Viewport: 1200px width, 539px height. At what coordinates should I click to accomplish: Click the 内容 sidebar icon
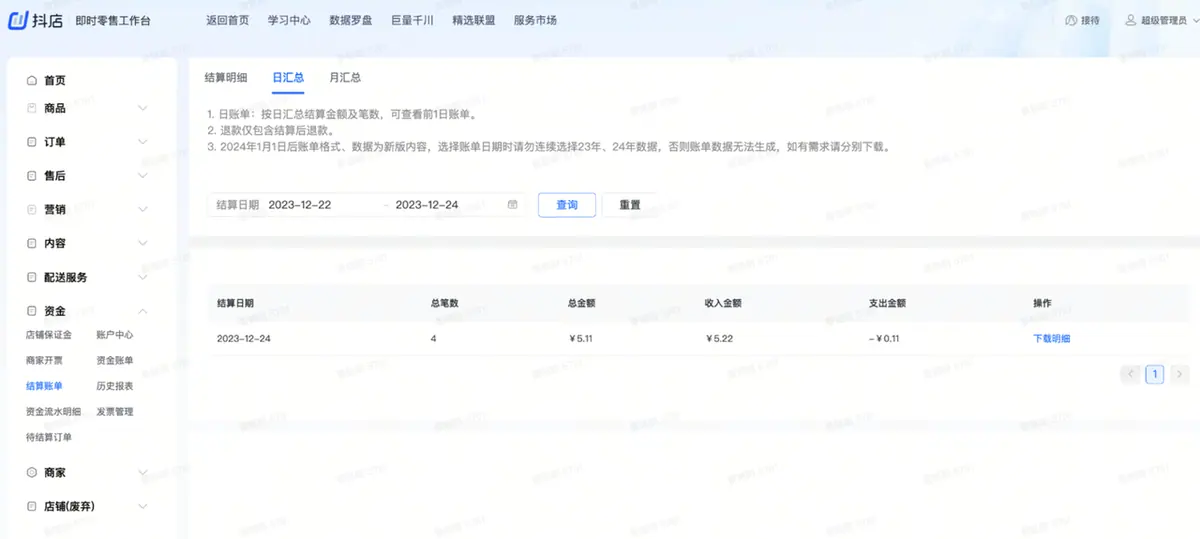[32, 243]
